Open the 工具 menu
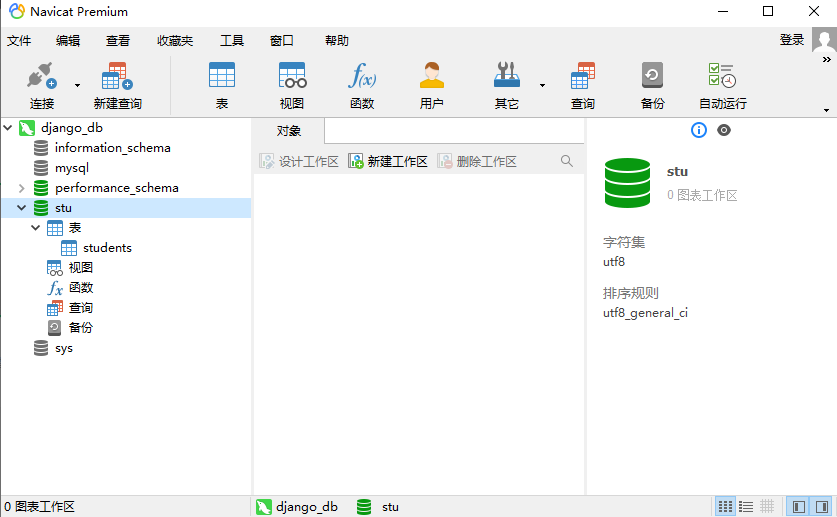837x517 pixels. (x=232, y=41)
